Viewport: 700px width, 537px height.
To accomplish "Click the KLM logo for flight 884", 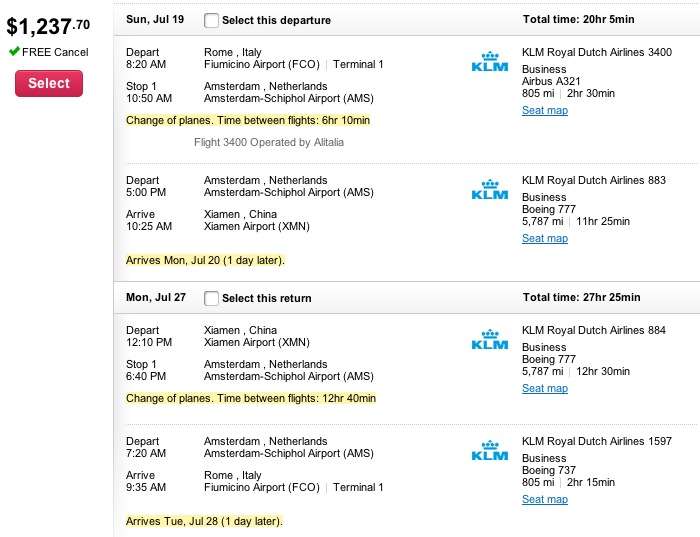I will pyautogui.click(x=490, y=340).
